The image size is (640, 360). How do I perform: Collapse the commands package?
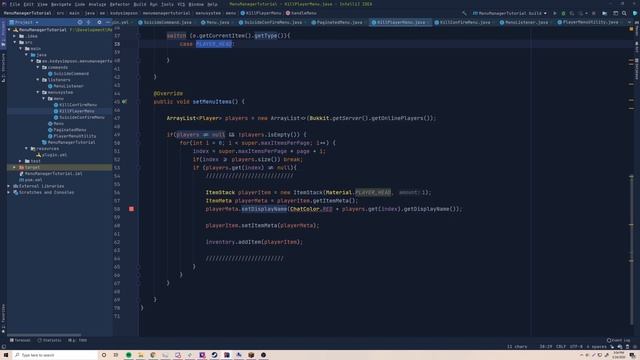coord(38,67)
